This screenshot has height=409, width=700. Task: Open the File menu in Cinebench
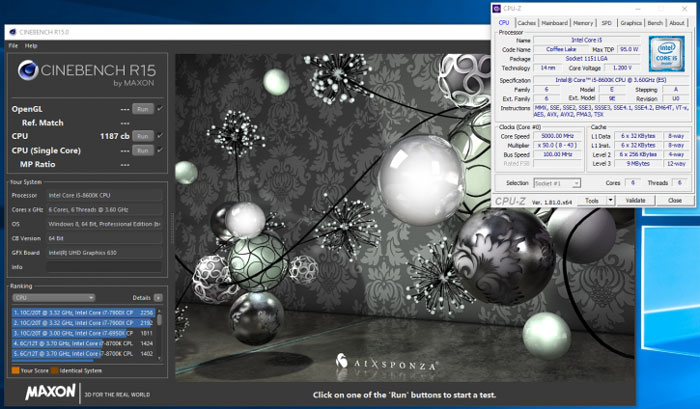pos(13,46)
